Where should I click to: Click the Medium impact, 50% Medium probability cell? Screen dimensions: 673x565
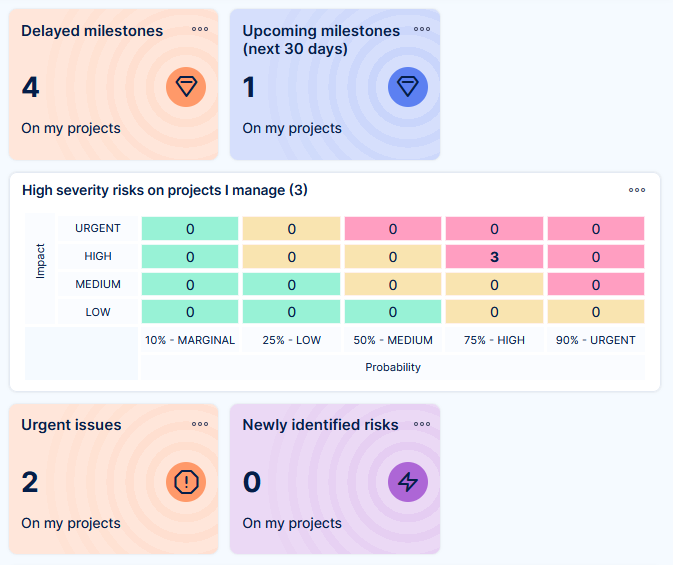tap(393, 285)
